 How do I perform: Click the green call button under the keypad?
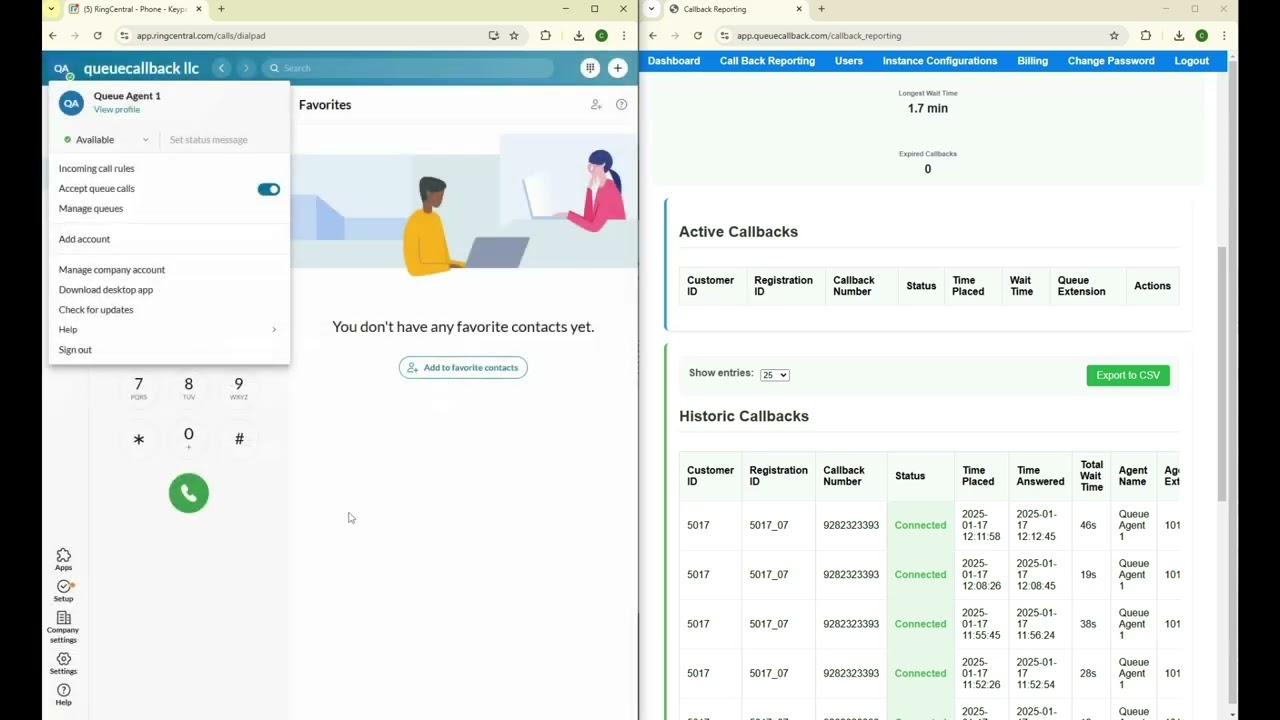pyautogui.click(x=189, y=493)
